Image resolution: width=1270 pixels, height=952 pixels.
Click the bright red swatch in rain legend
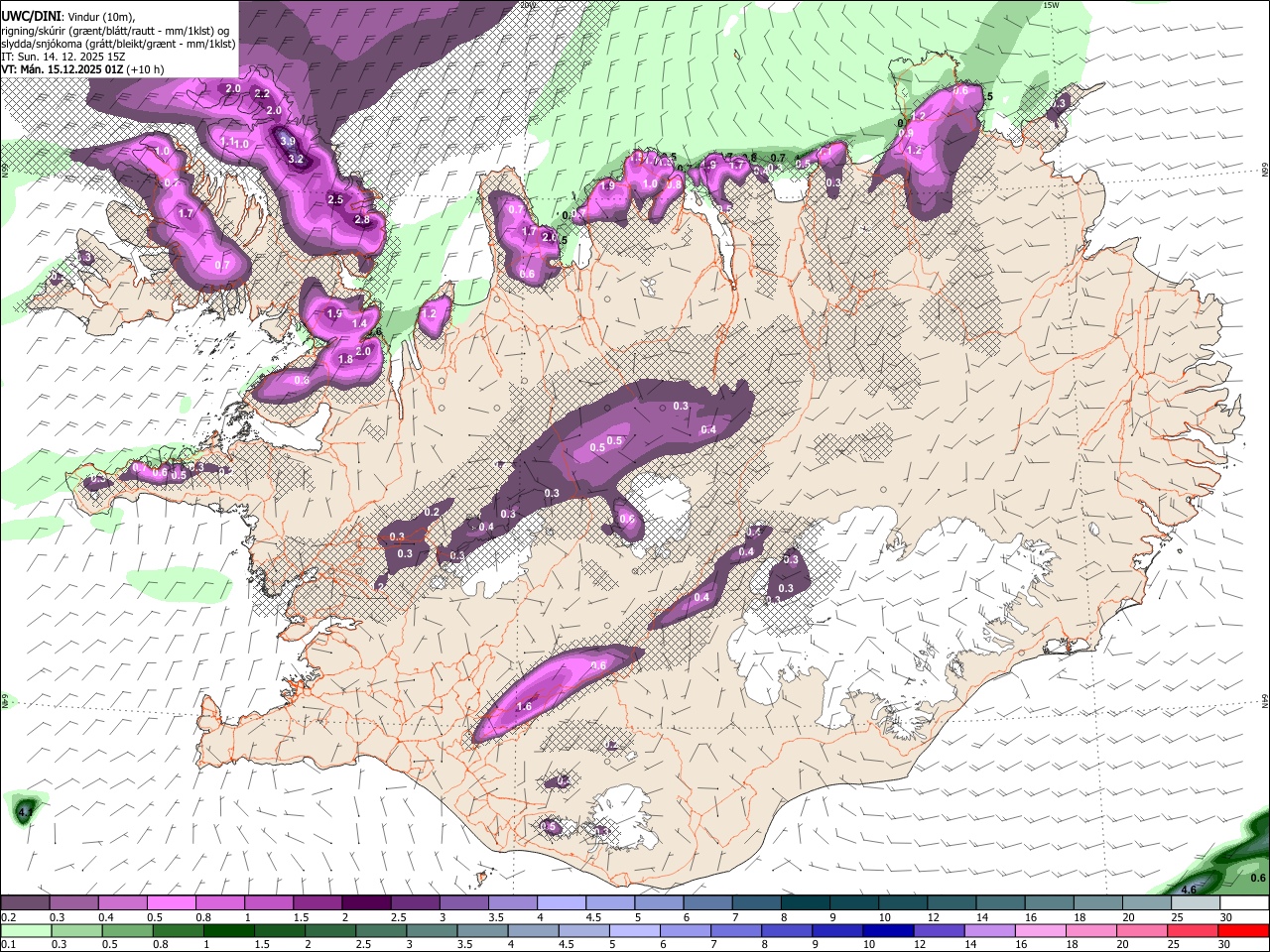click(x=1244, y=930)
